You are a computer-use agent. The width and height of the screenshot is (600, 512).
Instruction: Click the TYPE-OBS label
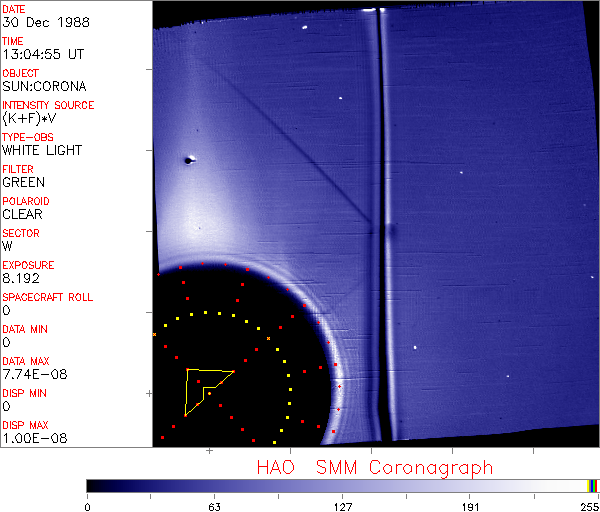tap(28, 137)
